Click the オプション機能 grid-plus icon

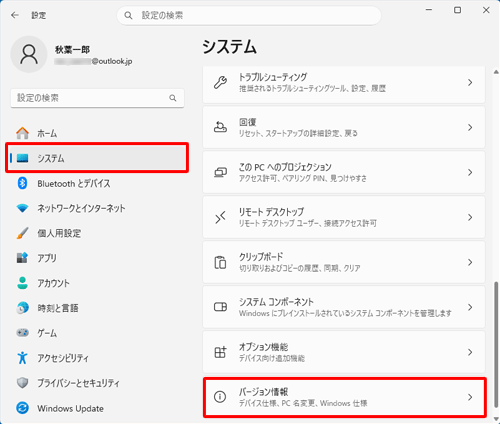pos(220,352)
